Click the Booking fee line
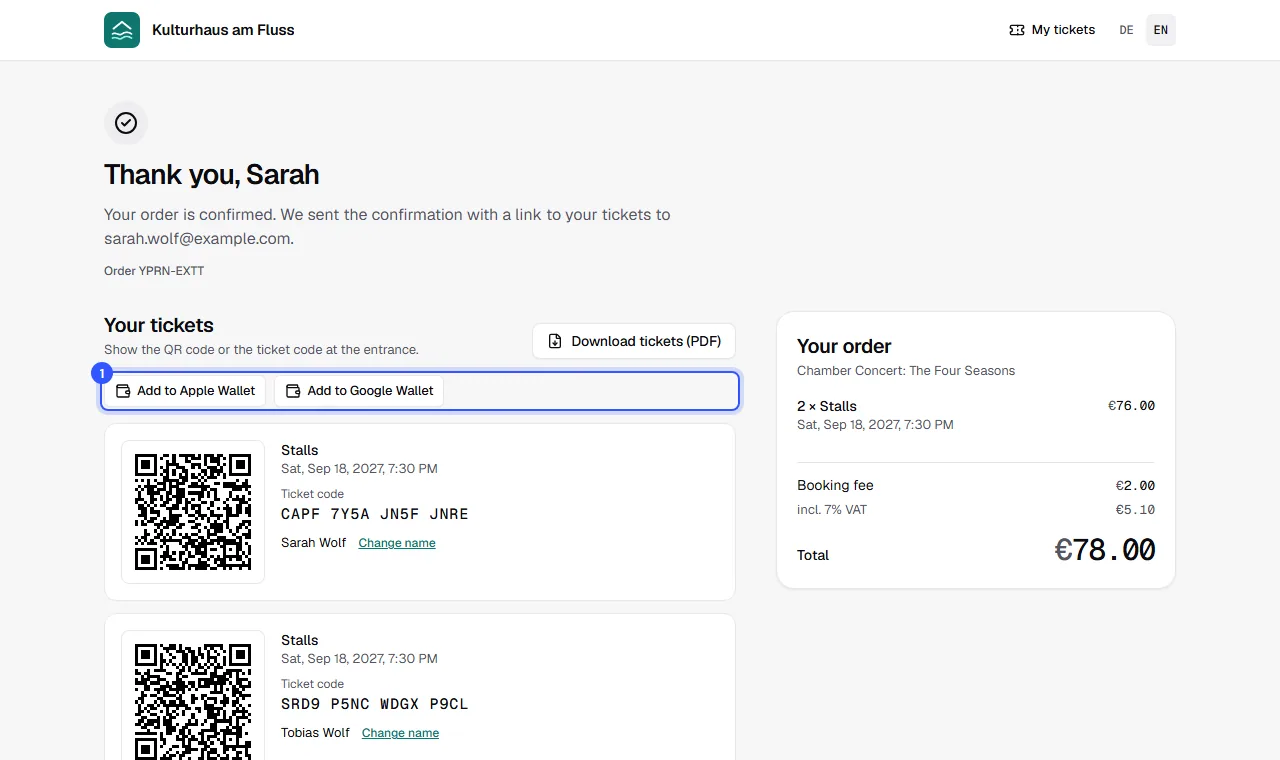The height and width of the screenshot is (760, 1280). point(976,486)
